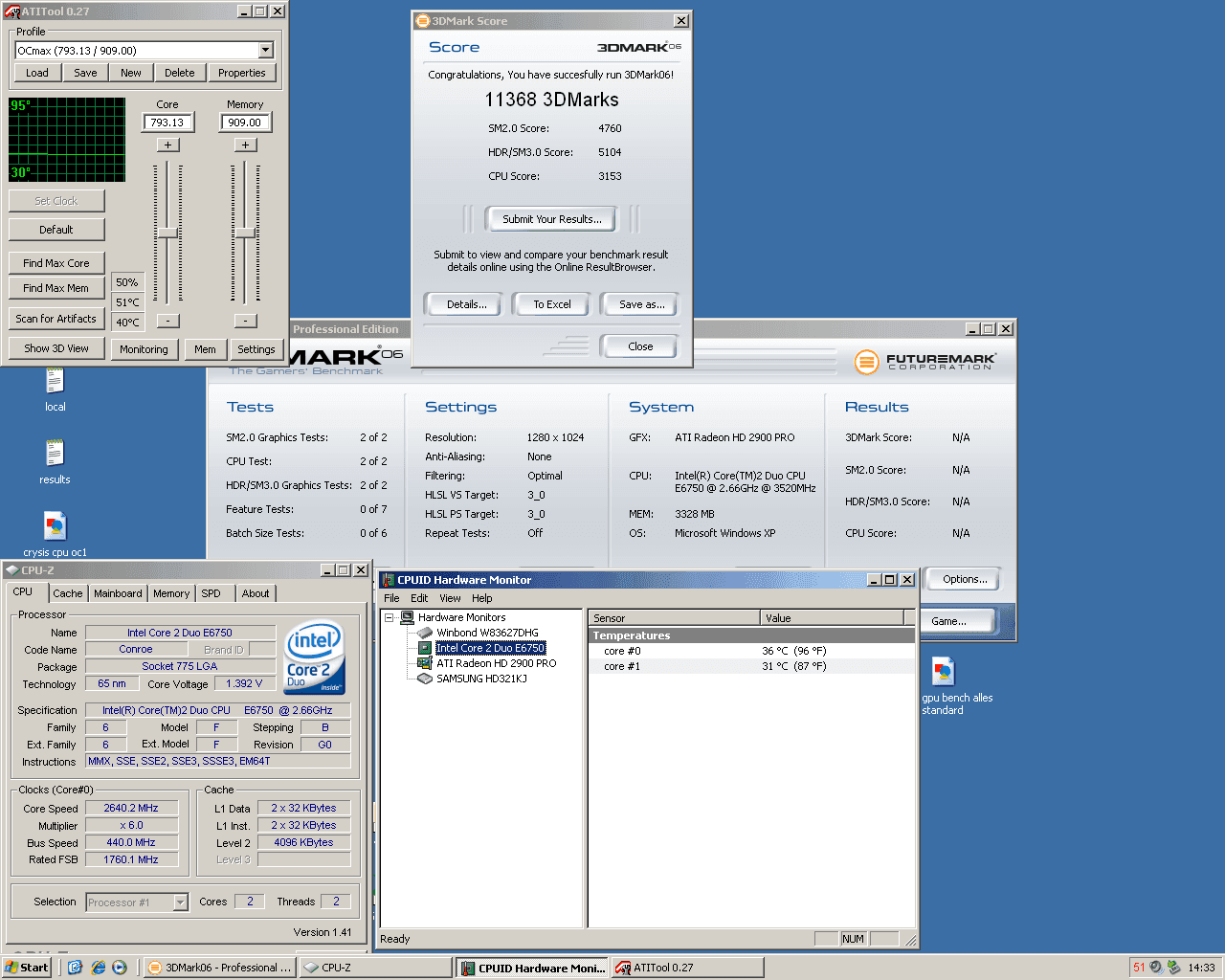
Task: Open ATITool Settings button
Action: click(256, 349)
